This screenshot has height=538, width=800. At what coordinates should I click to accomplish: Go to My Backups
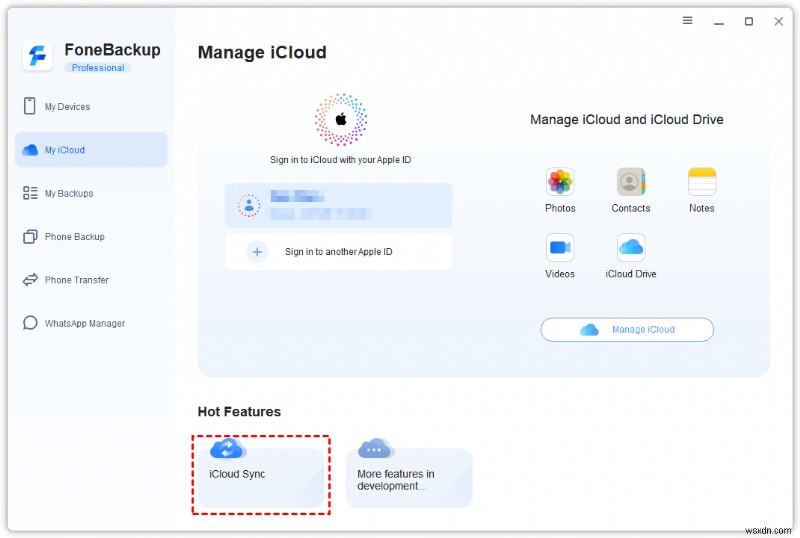click(x=91, y=193)
